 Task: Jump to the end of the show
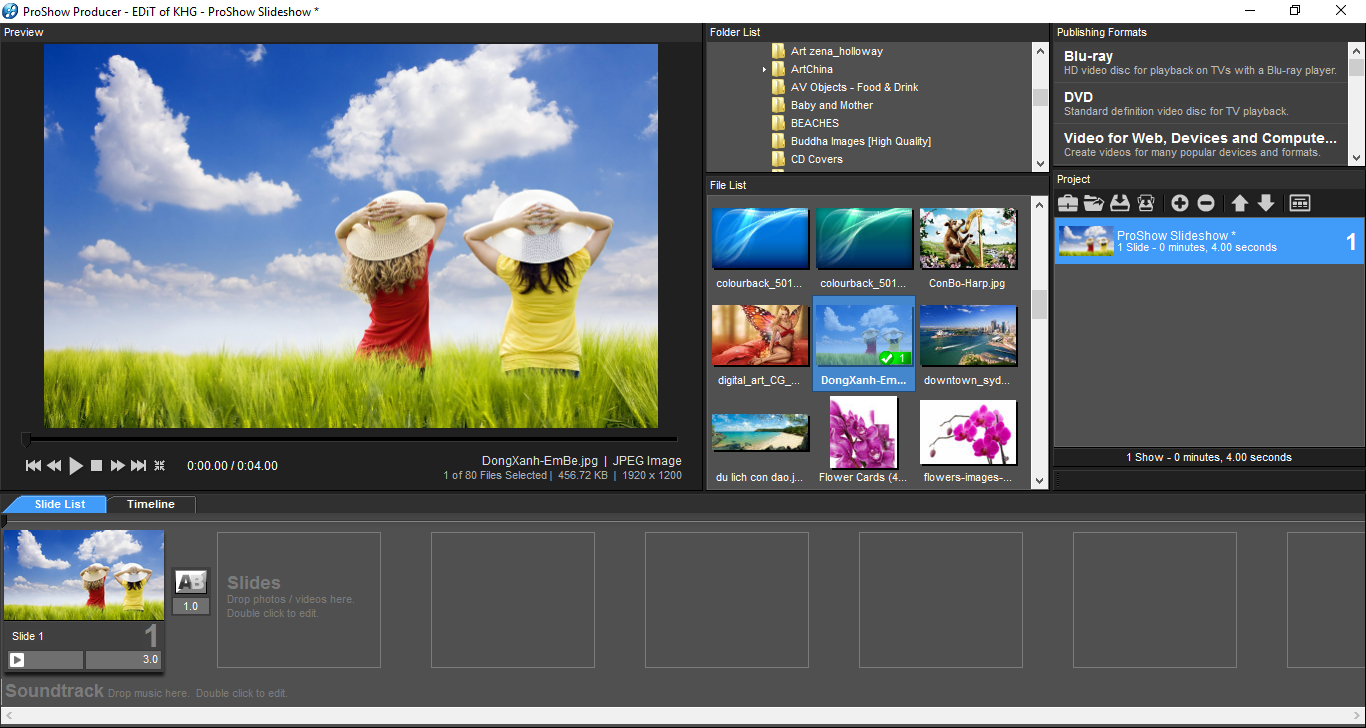pyautogui.click(x=139, y=466)
